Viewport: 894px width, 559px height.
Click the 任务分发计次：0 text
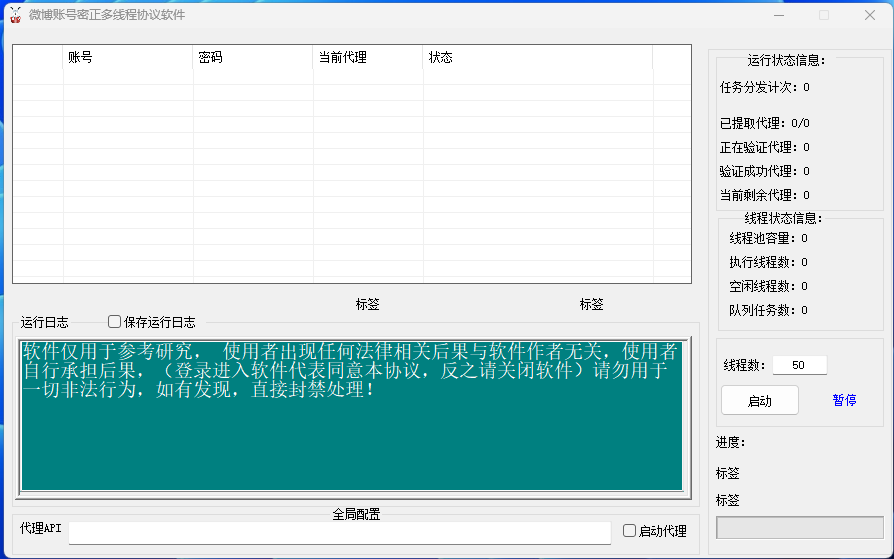click(765, 87)
